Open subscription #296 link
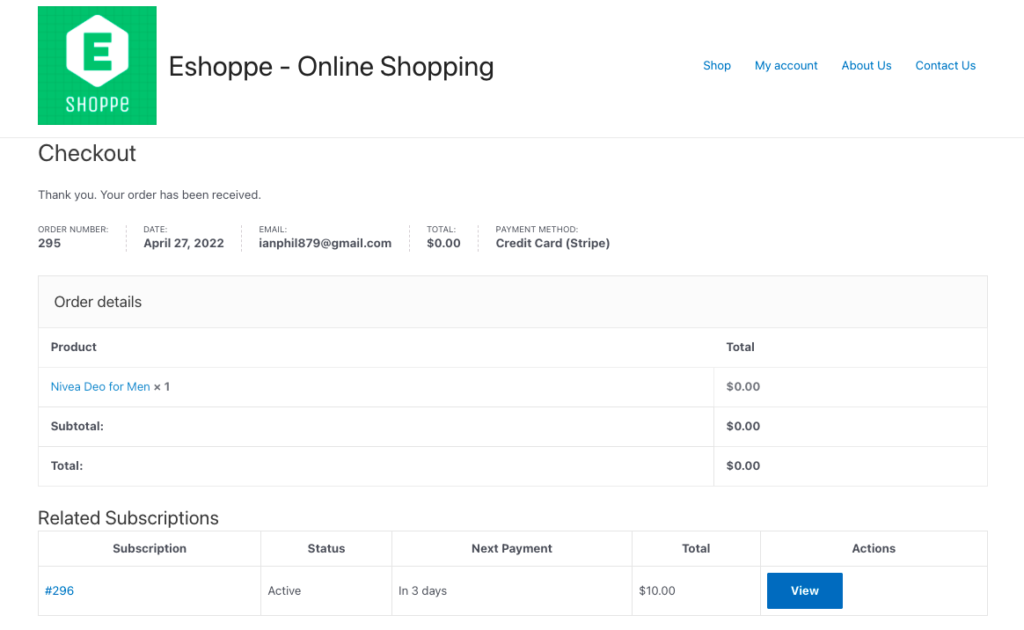The width and height of the screenshot is (1024, 630). coord(59,591)
